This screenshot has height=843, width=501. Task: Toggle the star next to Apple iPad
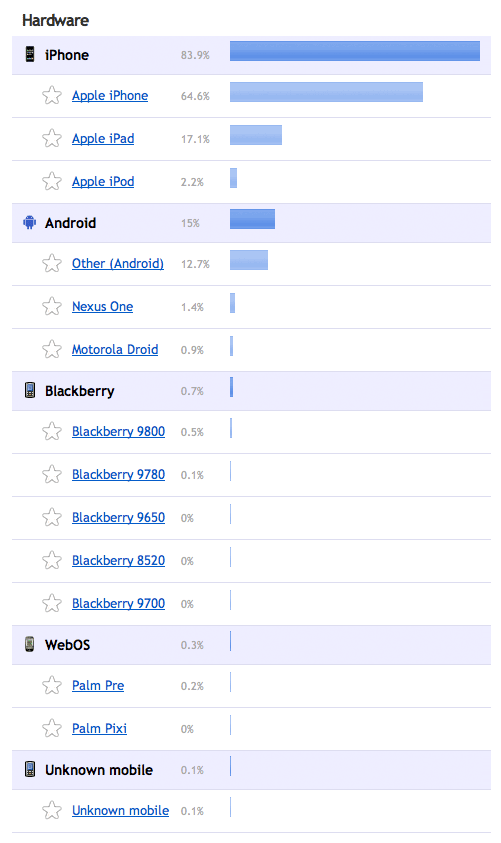(x=52, y=138)
